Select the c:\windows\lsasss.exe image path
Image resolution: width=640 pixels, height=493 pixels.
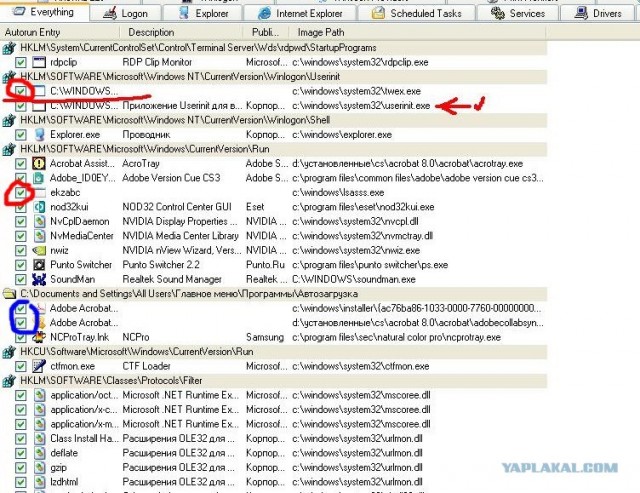338,192
